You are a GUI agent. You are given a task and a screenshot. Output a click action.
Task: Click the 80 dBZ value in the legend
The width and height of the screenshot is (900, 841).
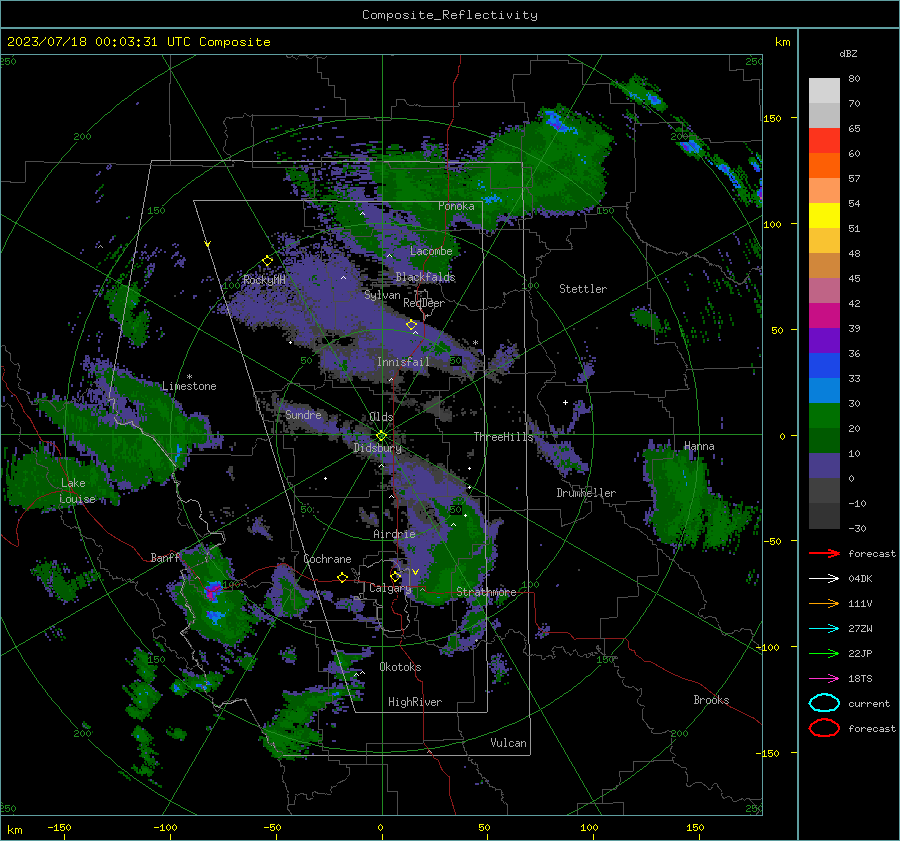854,79
